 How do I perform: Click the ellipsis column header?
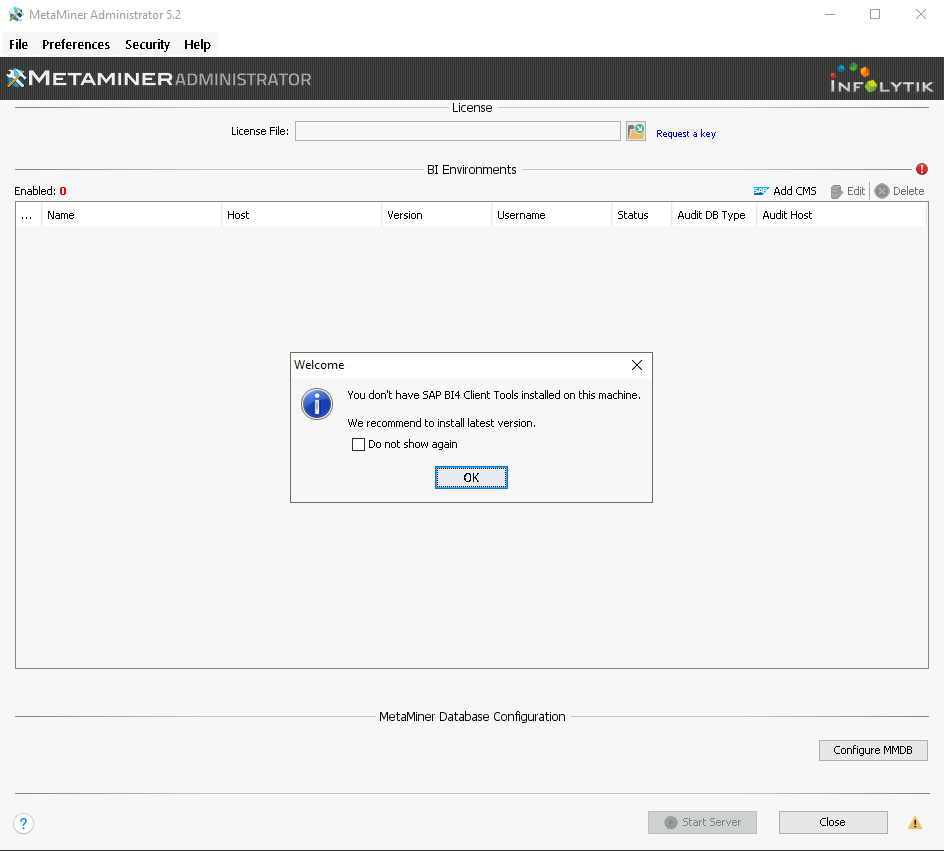point(28,215)
